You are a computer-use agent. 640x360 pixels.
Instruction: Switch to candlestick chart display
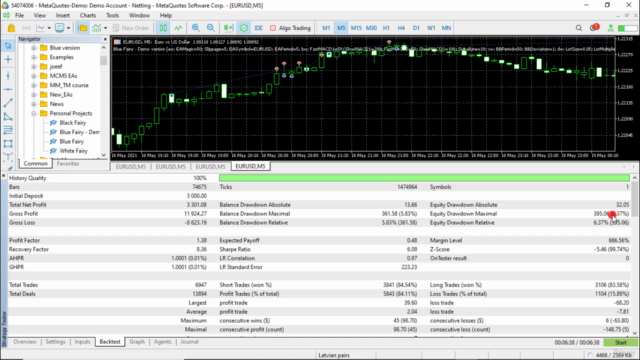163,28
